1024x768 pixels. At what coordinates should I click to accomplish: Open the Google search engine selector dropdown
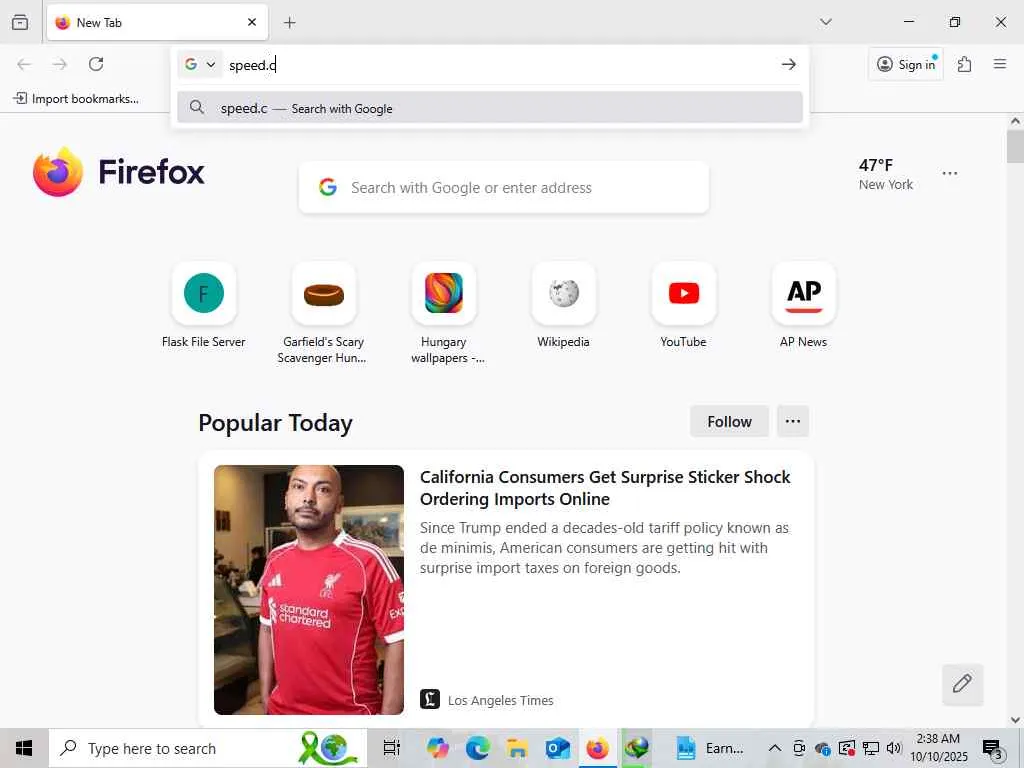point(200,64)
